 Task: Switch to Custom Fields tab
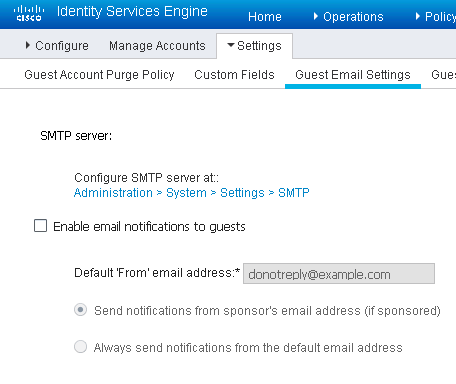click(234, 75)
